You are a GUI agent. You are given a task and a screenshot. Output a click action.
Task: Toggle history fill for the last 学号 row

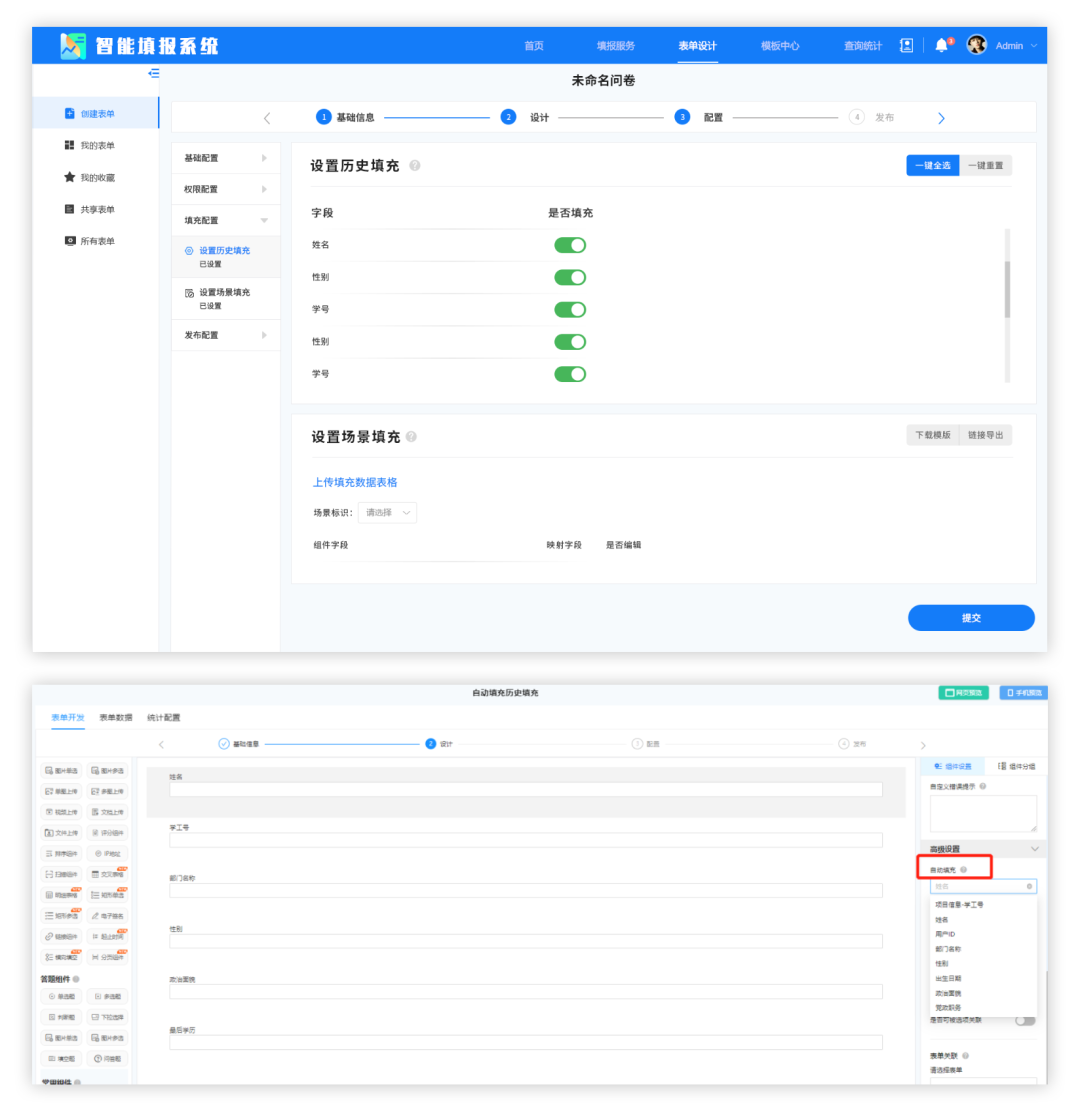point(570,374)
